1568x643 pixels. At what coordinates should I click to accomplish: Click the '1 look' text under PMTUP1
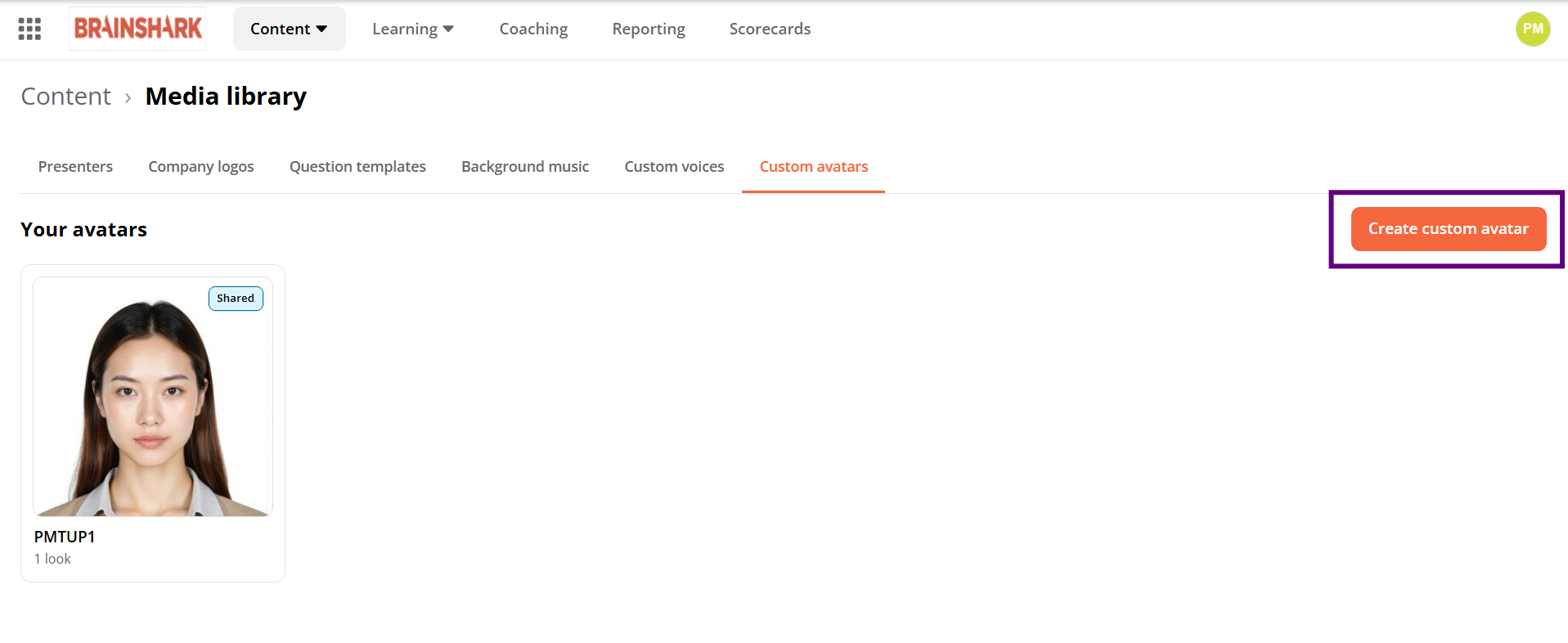52,559
